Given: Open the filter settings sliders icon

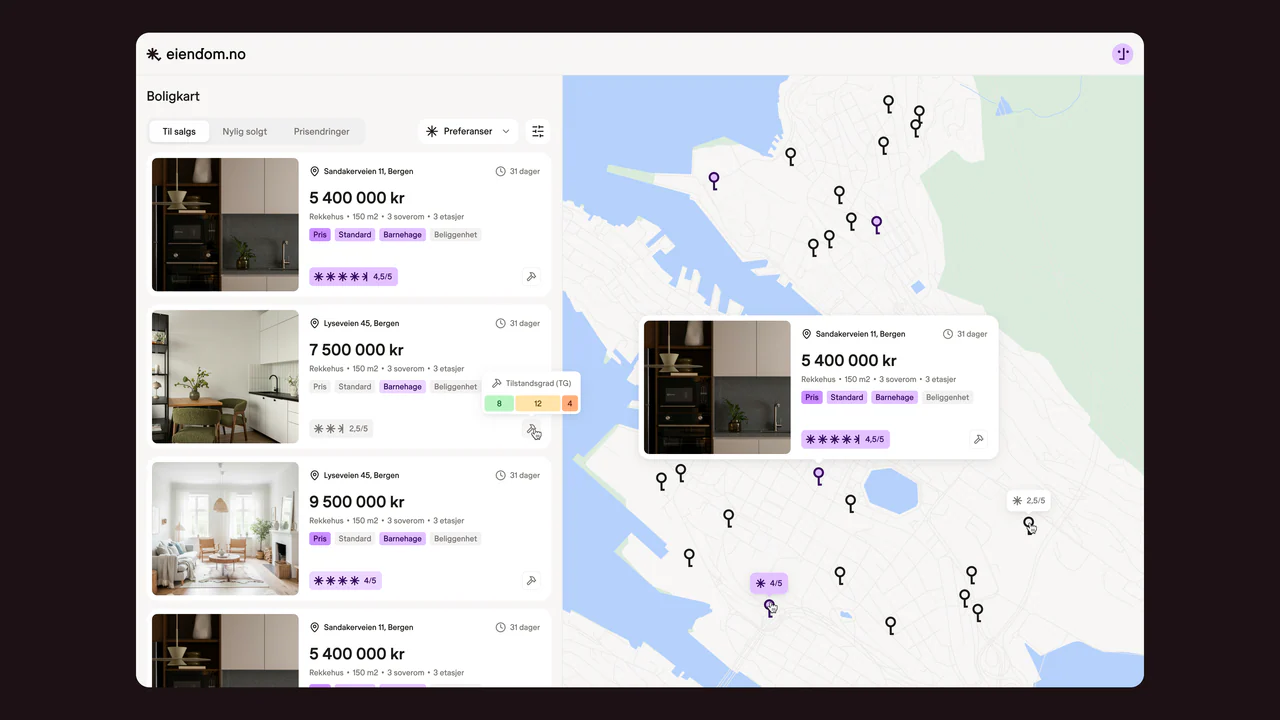Looking at the screenshot, I should pyautogui.click(x=538, y=131).
